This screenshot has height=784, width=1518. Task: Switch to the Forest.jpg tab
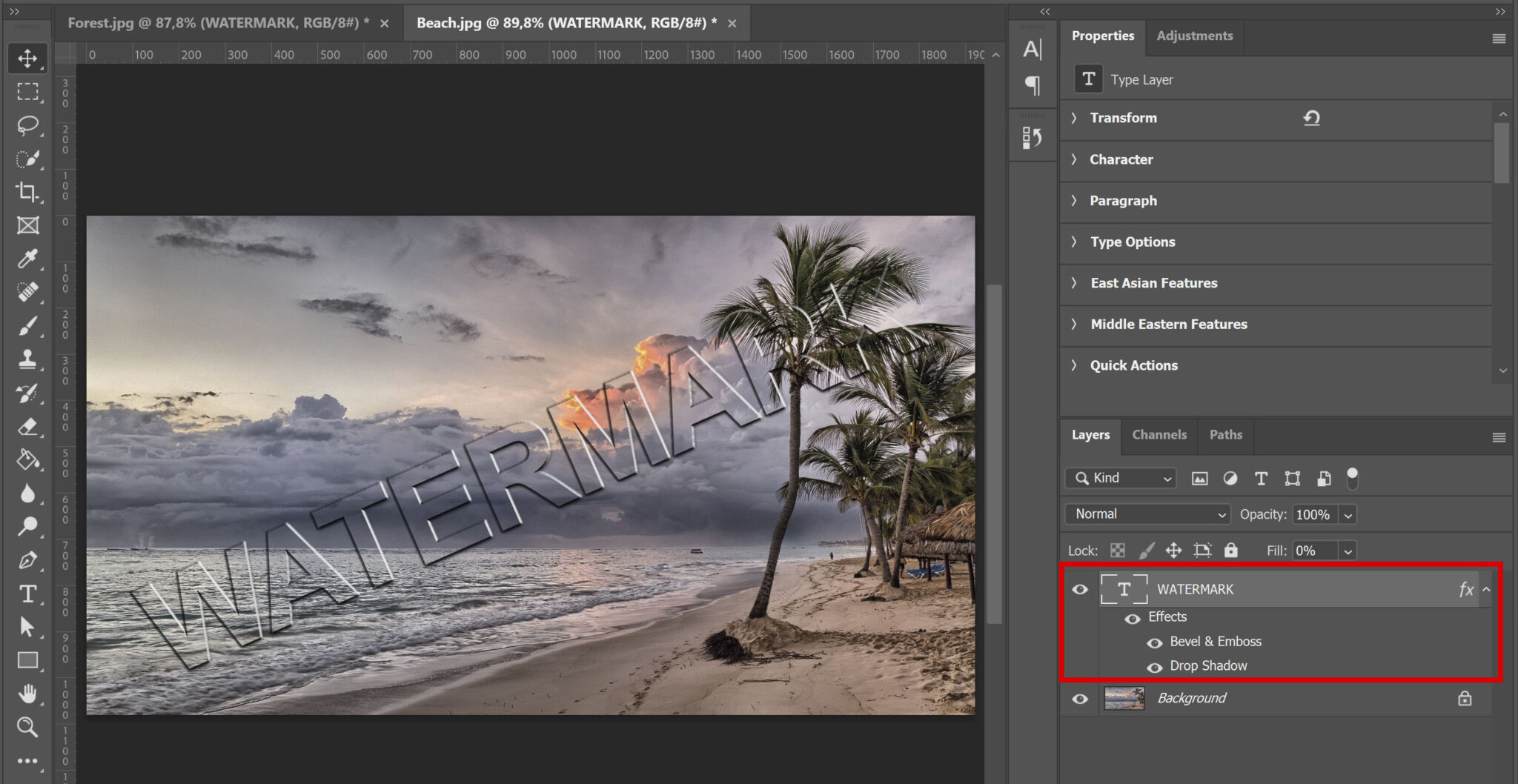[215, 23]
